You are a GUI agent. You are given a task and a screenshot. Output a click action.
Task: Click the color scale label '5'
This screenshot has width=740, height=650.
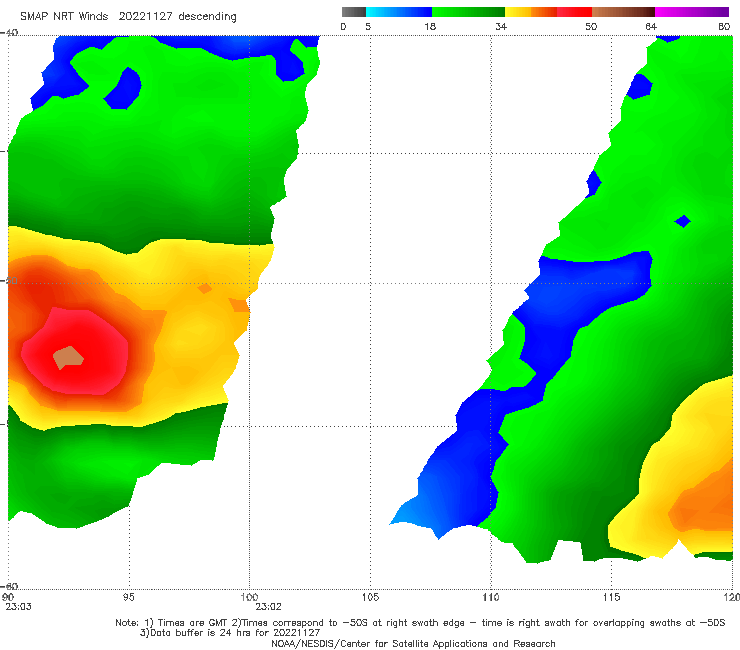coord(368,27)
